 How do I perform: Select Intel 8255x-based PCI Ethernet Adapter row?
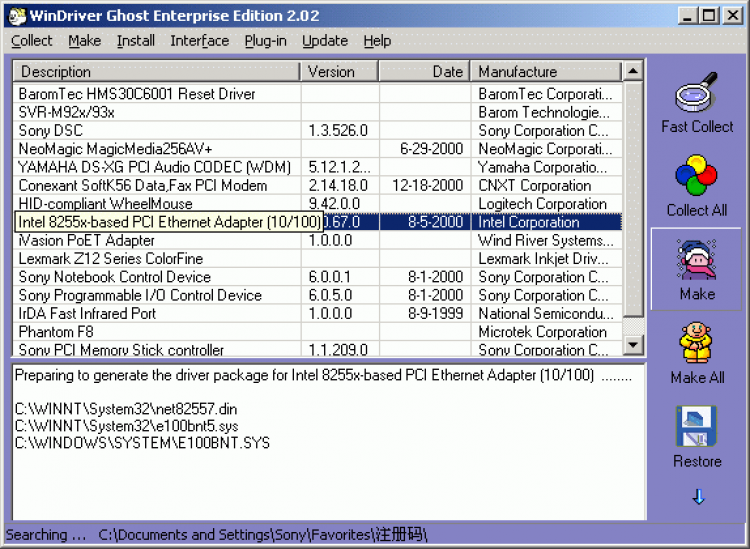[318, 222]
